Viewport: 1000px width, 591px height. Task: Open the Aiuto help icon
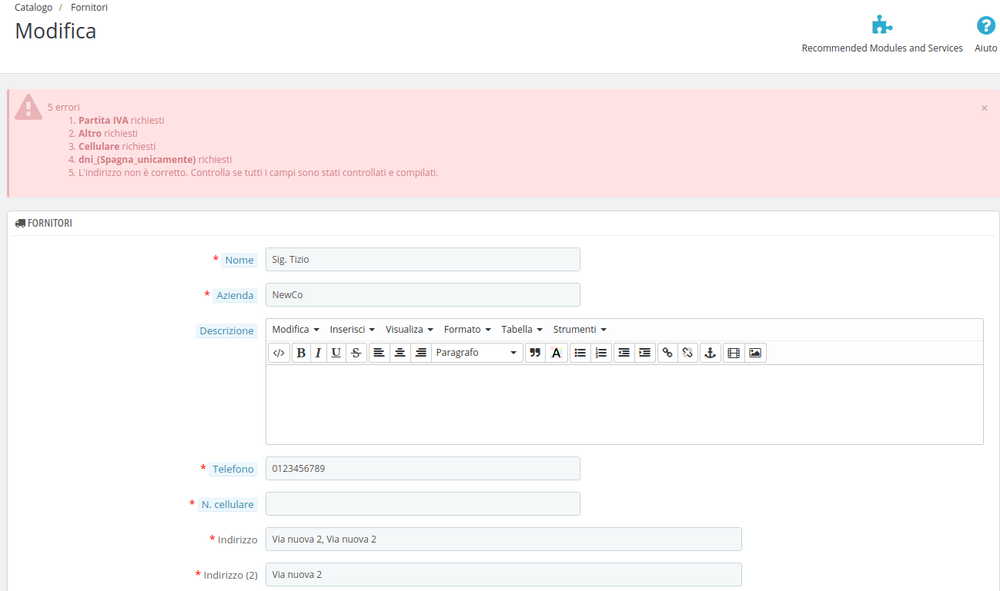pyautogui.click(x=985, y=26)
